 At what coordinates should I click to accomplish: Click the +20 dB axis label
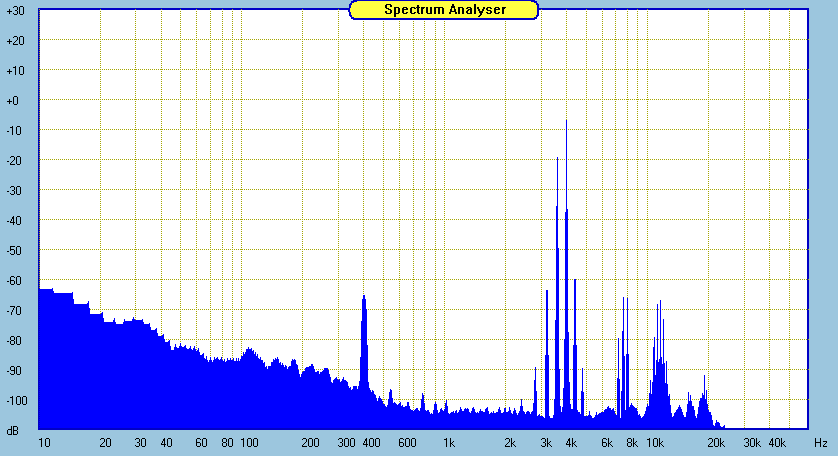point(15,41)
